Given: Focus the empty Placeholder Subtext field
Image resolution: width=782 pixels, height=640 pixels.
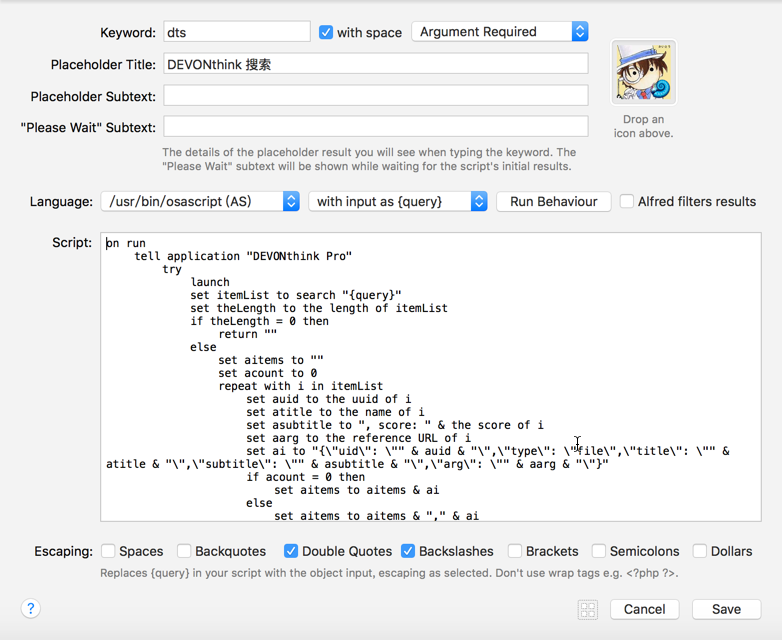Looking at the screenshot, I should (x=376, y=95).
